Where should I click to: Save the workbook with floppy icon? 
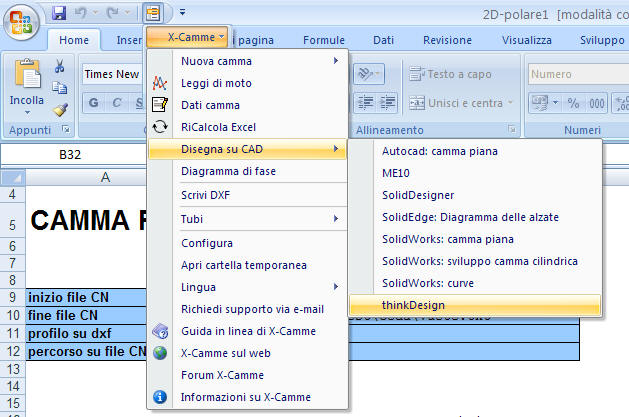click(x=59, y=13)
